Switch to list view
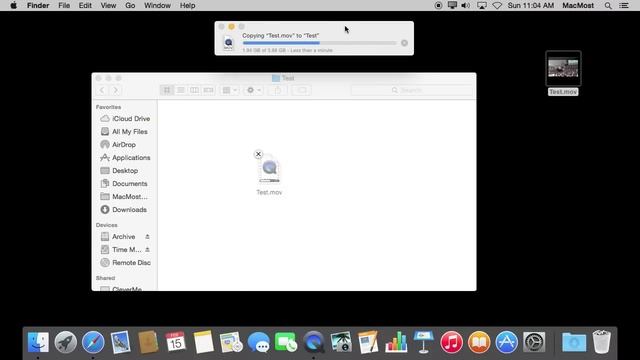 tap(181, 90)
